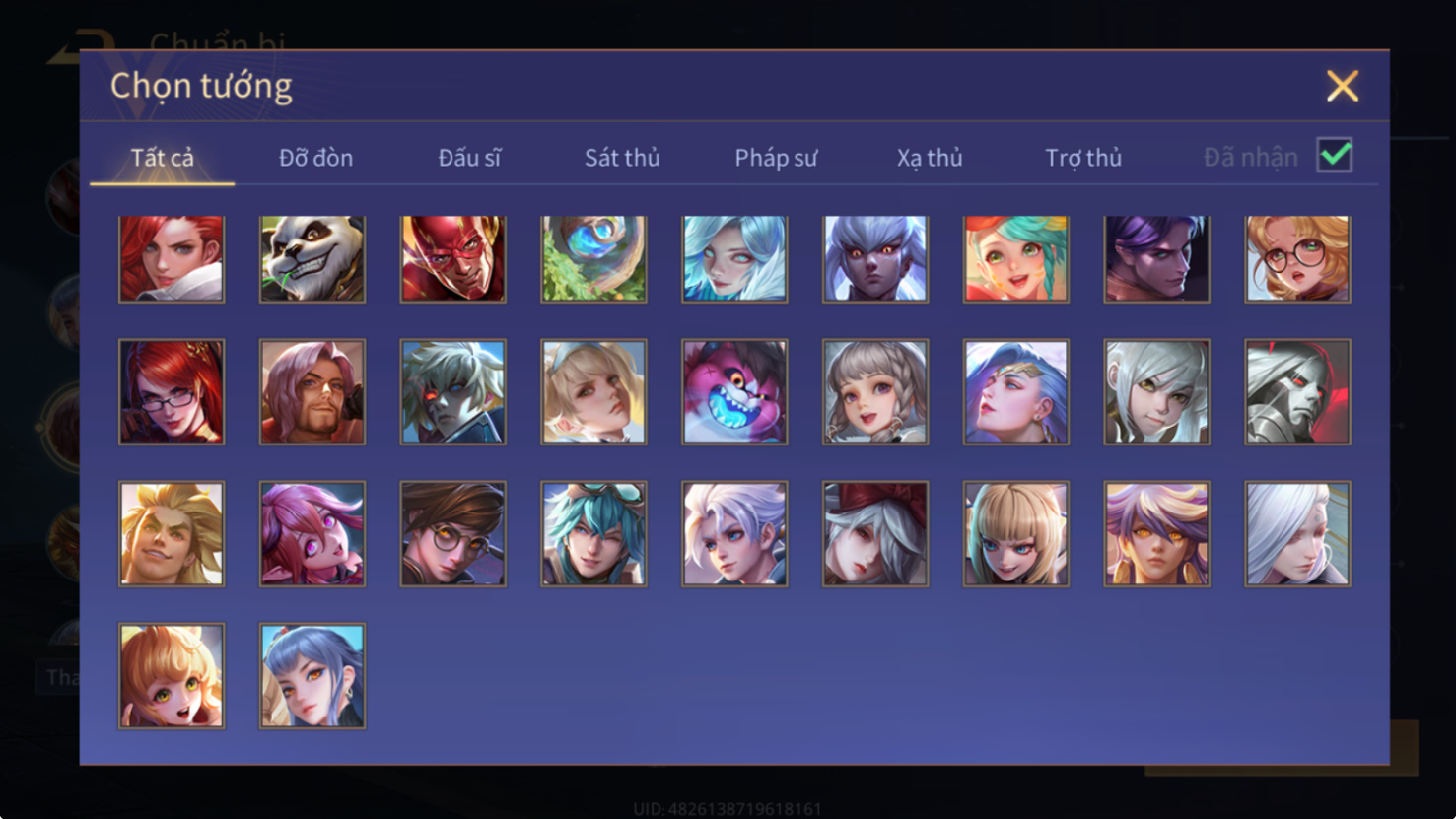The width and height of the screenshot is (1456, 819).
Task: Switch to the Đỡ đòn tab
Action: 315,158
